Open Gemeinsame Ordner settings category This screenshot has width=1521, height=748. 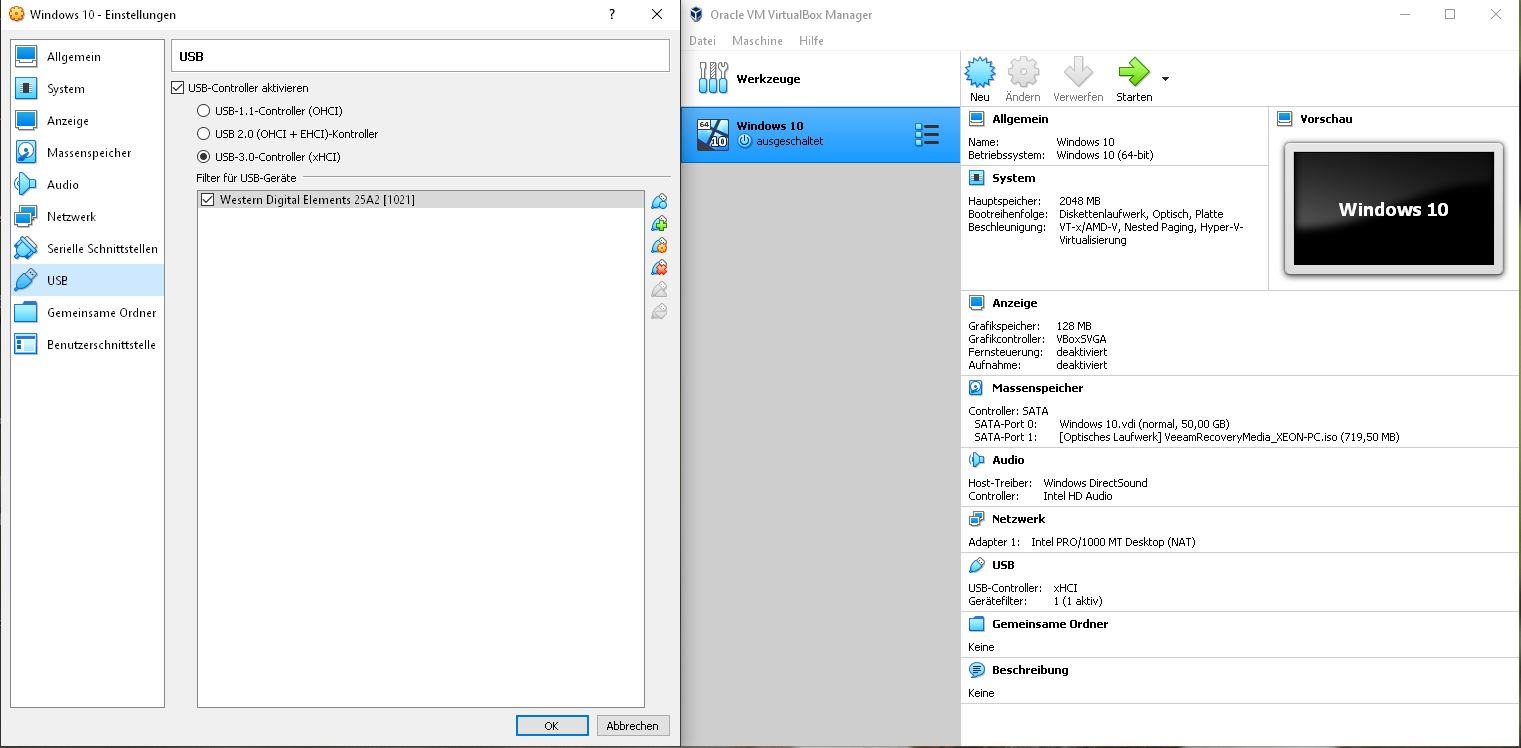click(88, 313)
